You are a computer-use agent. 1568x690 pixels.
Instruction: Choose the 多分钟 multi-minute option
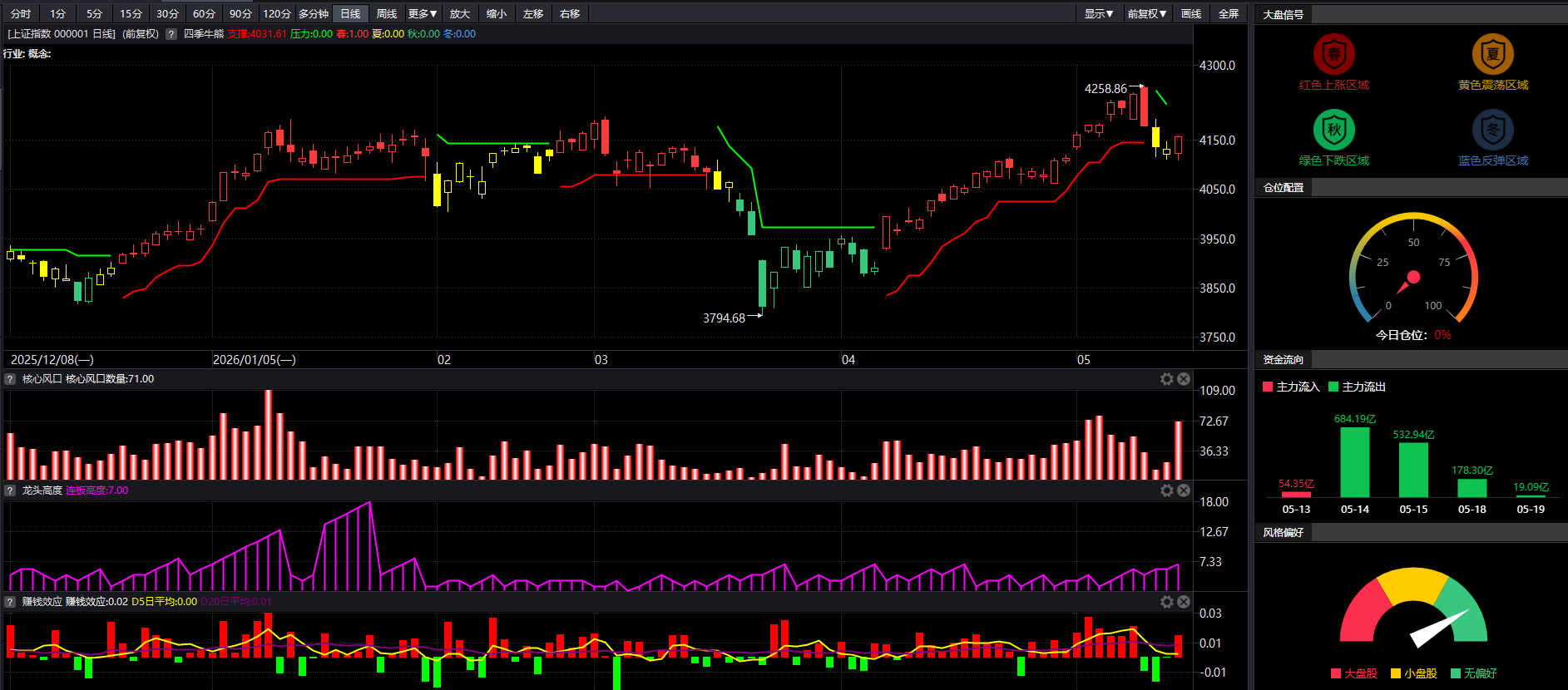pos(314,13)
